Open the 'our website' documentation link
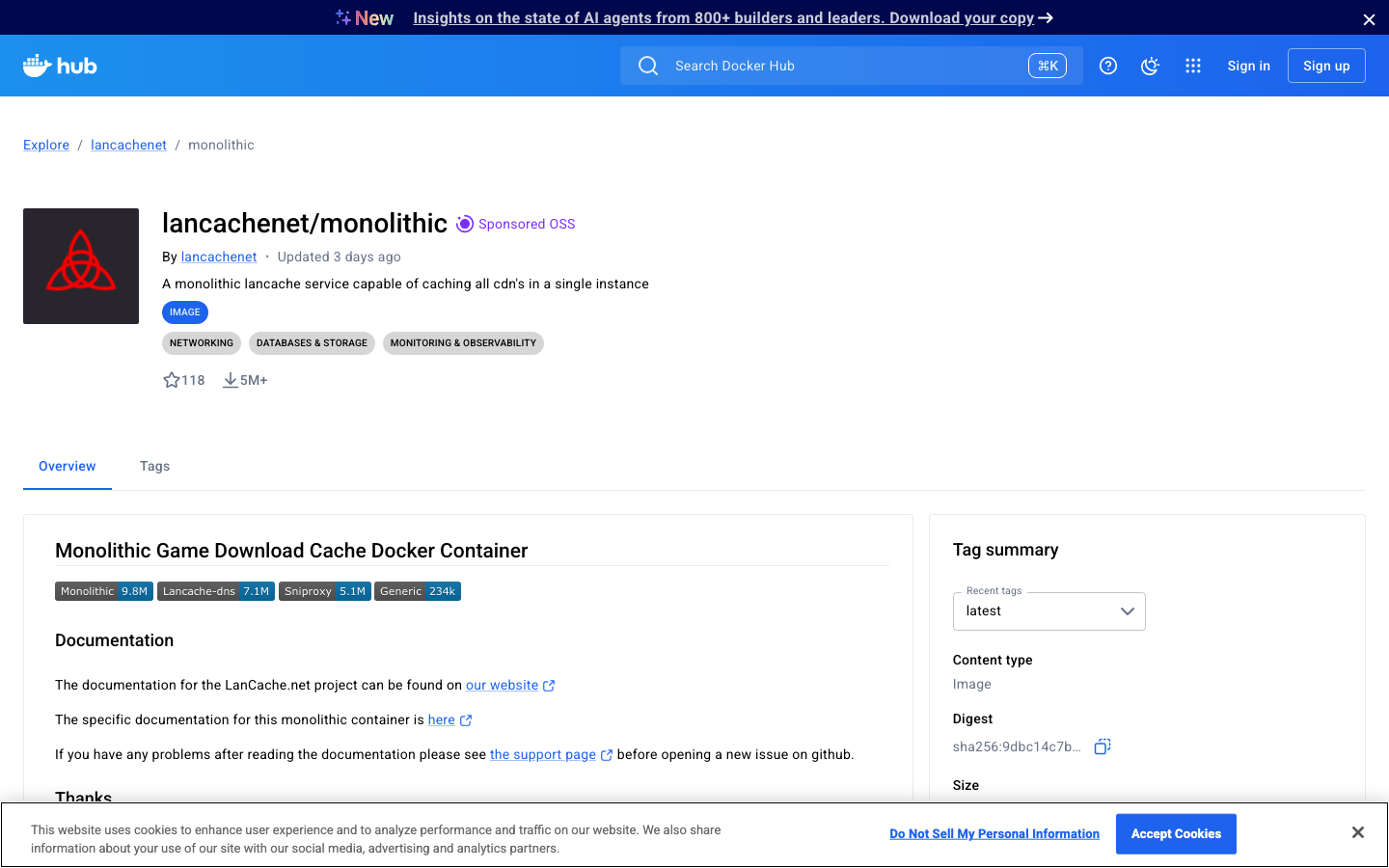The image size is (1389, 868). pos(502,685)
